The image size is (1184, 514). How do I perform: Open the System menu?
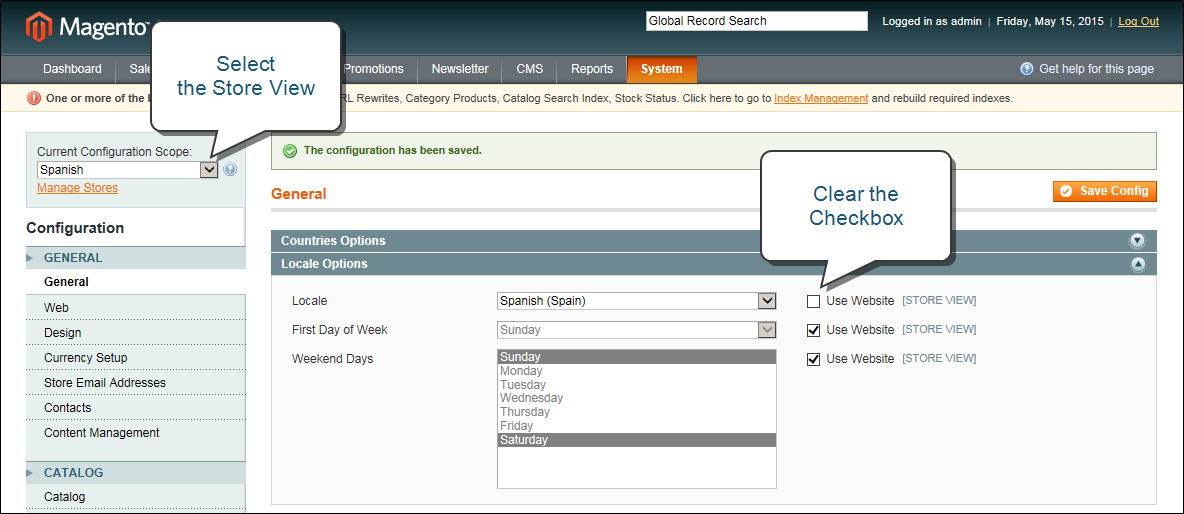(x=661, y=69)
